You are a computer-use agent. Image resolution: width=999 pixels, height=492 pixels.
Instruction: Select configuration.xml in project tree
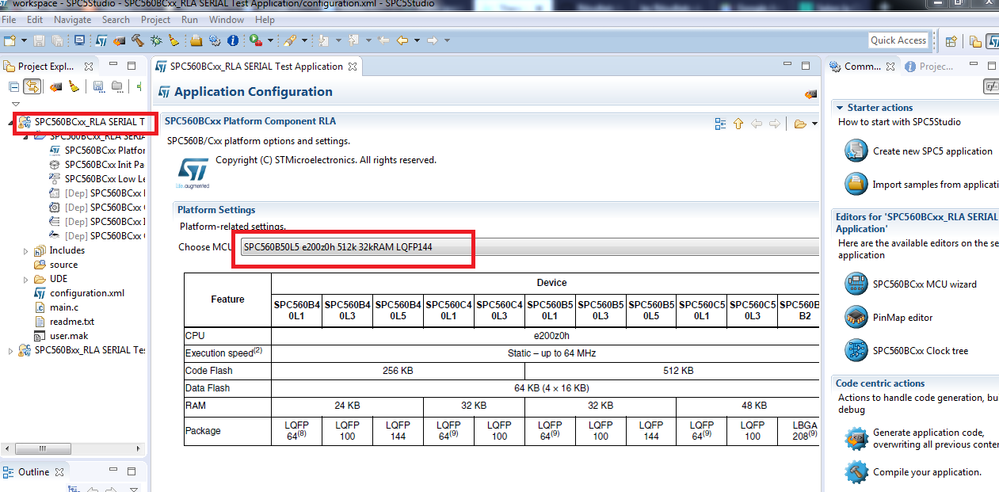87,293
